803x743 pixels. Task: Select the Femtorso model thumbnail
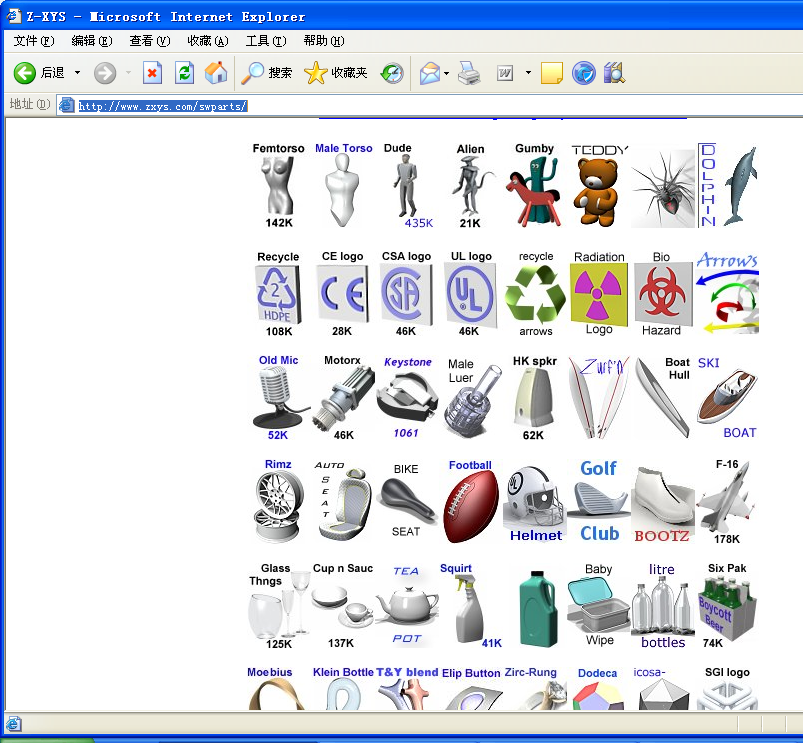pos(278,185)
